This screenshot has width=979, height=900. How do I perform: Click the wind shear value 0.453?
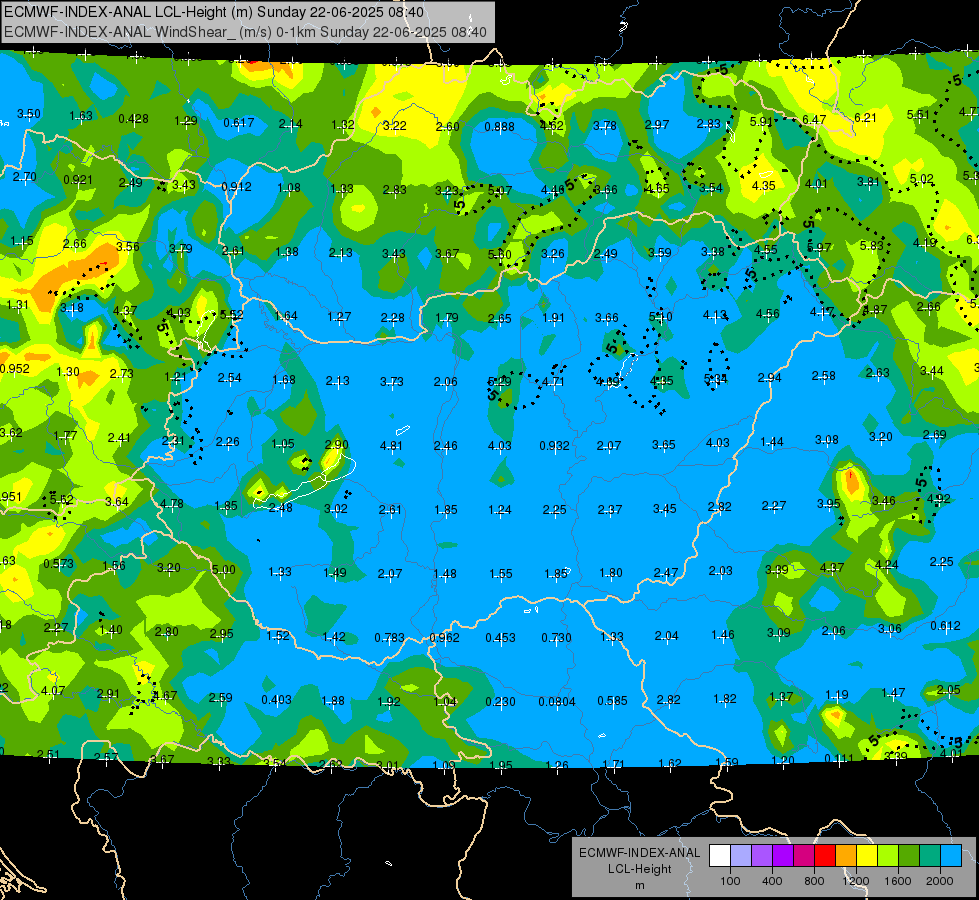click(x=501, y=638)
